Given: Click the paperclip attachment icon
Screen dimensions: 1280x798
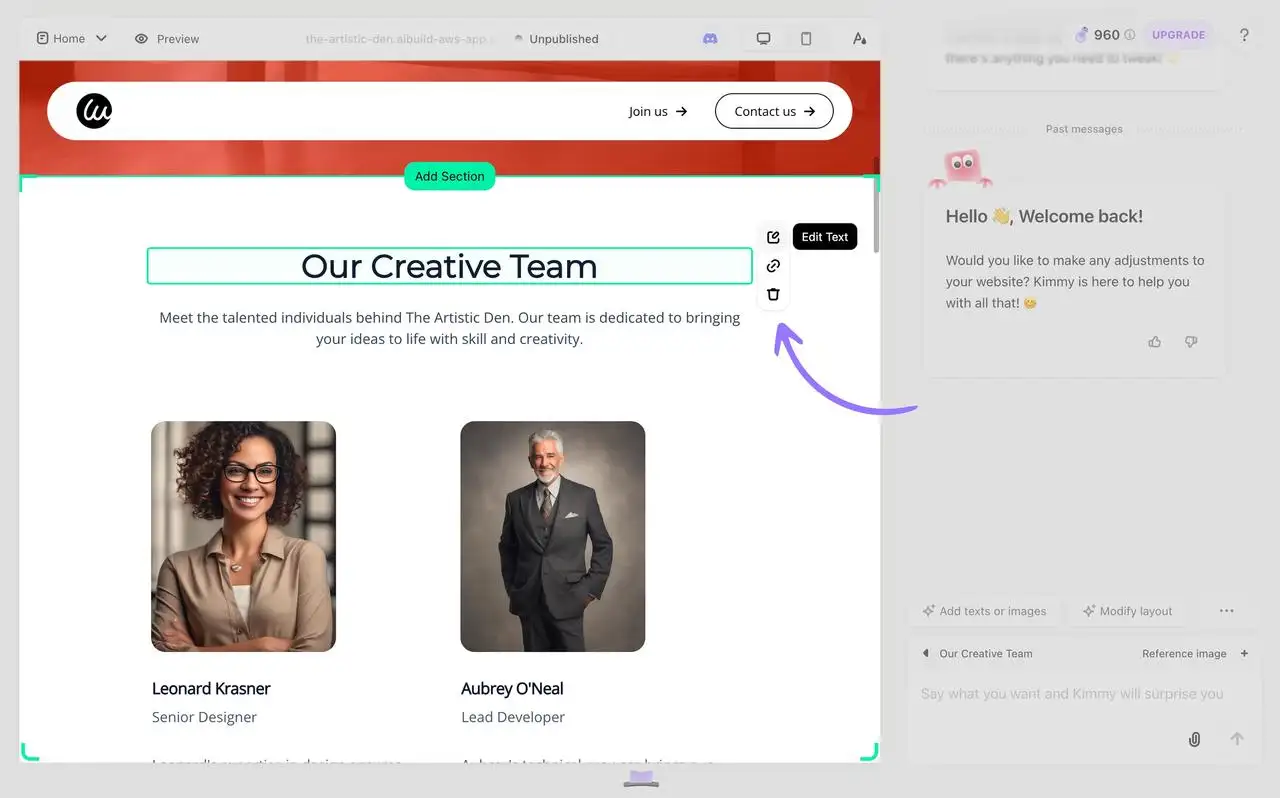Looking at the screenshot, I should (1194, 739).
